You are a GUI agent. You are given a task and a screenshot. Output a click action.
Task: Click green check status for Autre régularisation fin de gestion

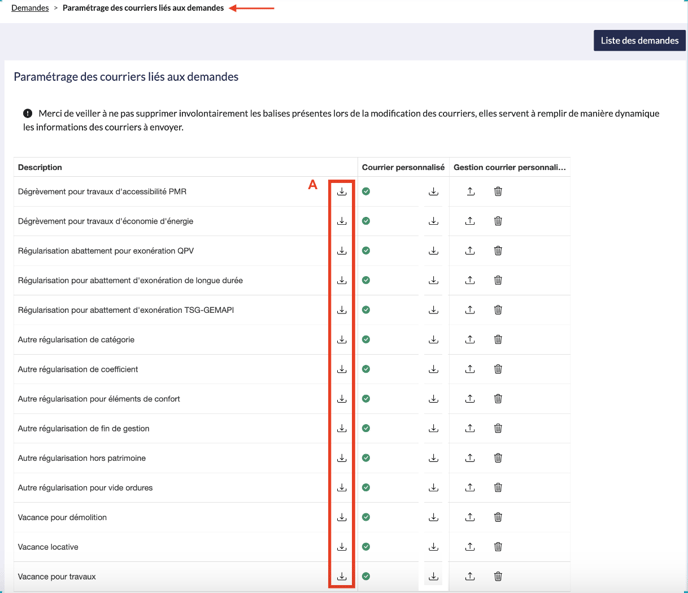pyautogui.click(x=366, y=428)
